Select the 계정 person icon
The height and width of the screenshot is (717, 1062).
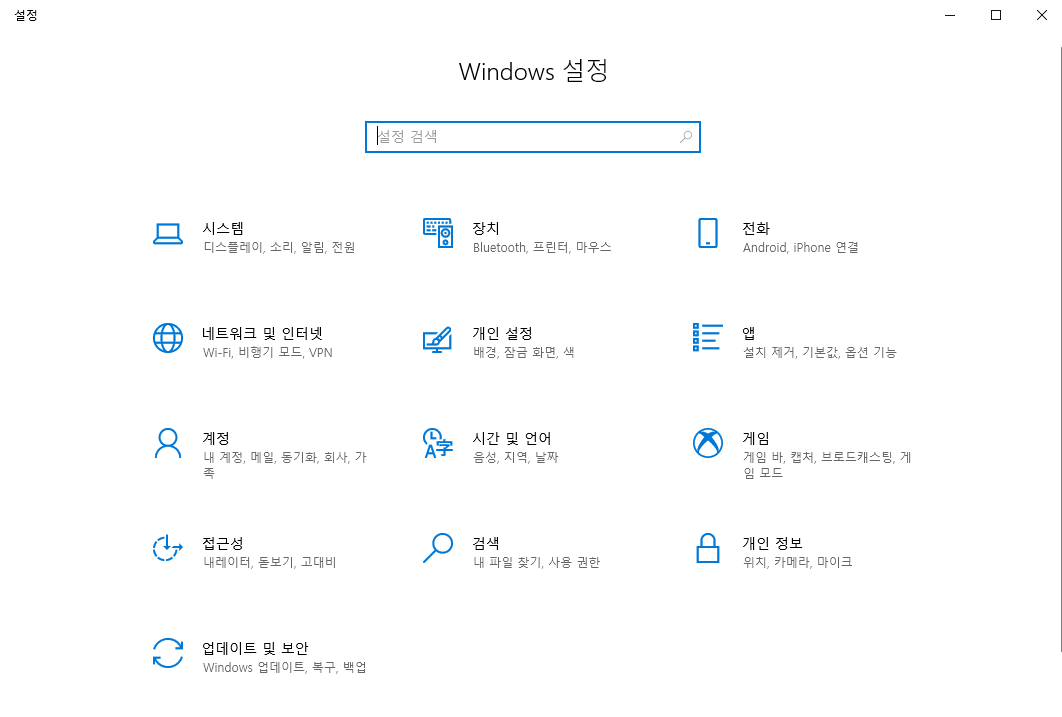click(167, 443)
